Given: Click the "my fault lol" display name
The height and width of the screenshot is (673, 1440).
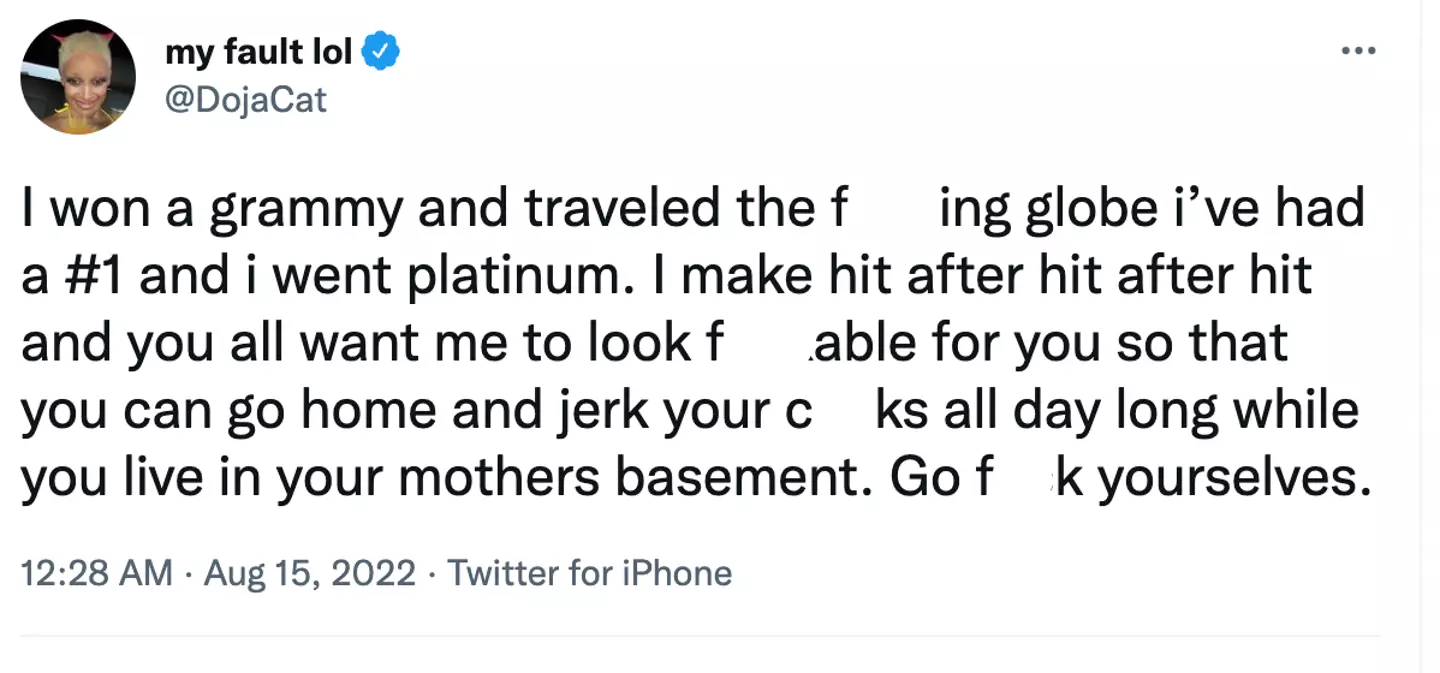Looking at the screenshot, I should 258,52.
